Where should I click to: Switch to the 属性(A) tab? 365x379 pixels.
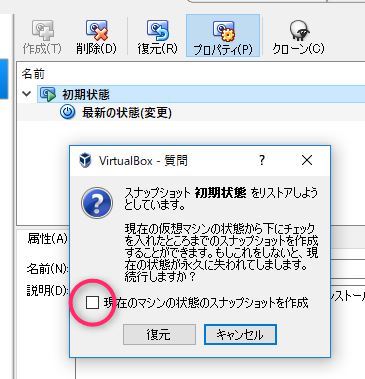47,238
